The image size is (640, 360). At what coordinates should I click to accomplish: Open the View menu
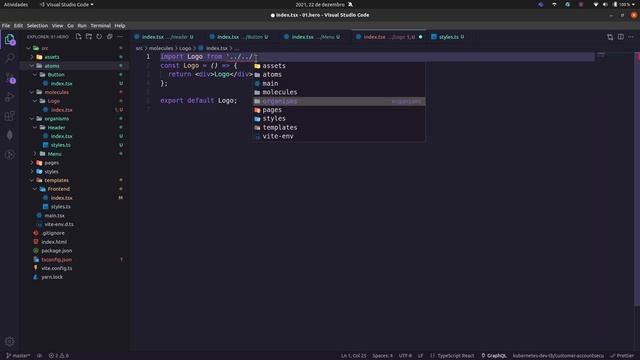point(58,25)
